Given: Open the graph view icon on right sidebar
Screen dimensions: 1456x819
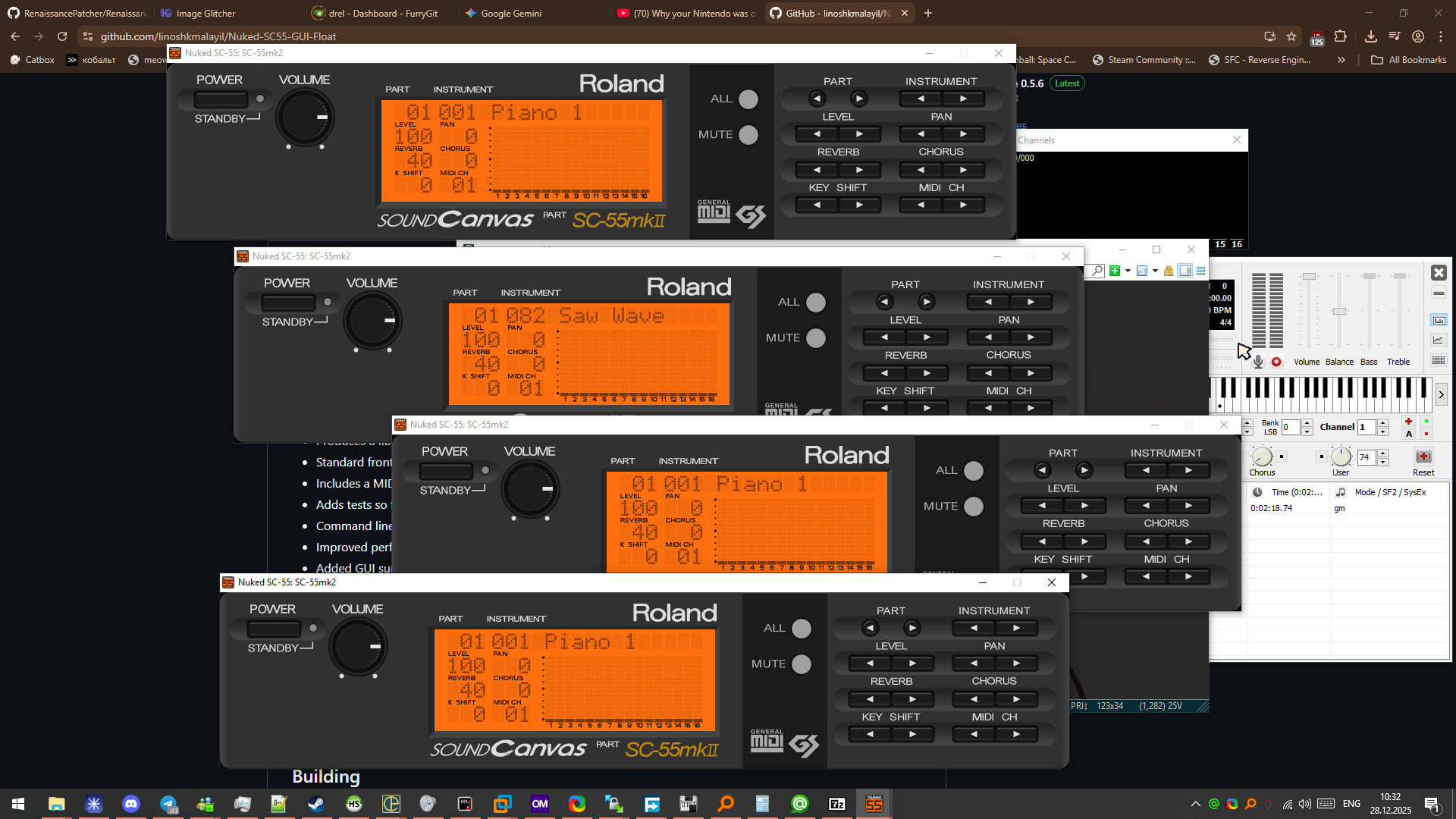Looking at the screenshot, I should point(1438,340).
